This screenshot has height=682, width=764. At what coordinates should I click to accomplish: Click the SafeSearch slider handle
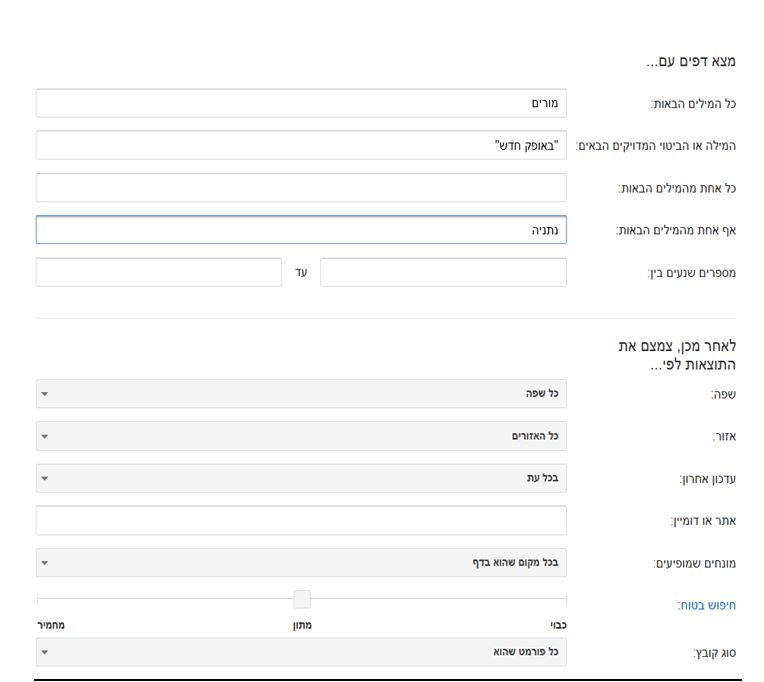point(302,599)
